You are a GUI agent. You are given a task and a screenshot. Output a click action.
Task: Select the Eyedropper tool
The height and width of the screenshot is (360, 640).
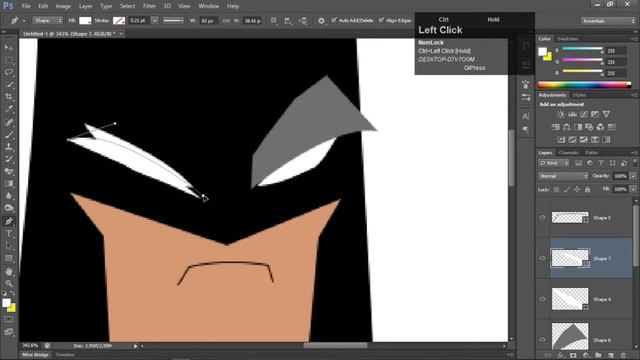click(x=9, y=109)
